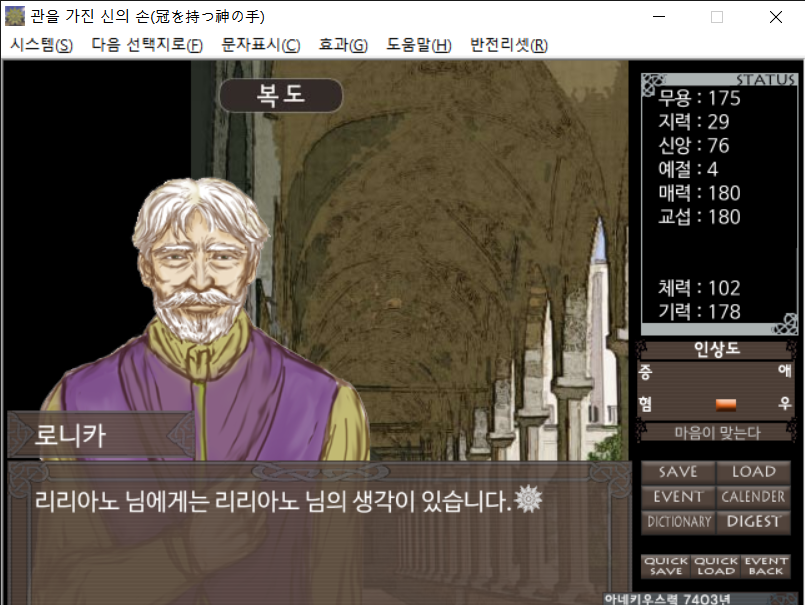Click the 인상도 header
Viewport: 805px width, 605px height.
click(x=717, y=349)
